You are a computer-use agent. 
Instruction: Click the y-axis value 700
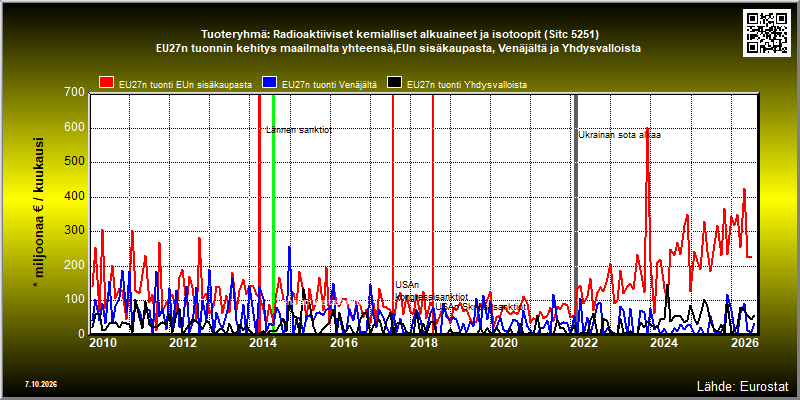pyautogui.click(x=74, y=93)
